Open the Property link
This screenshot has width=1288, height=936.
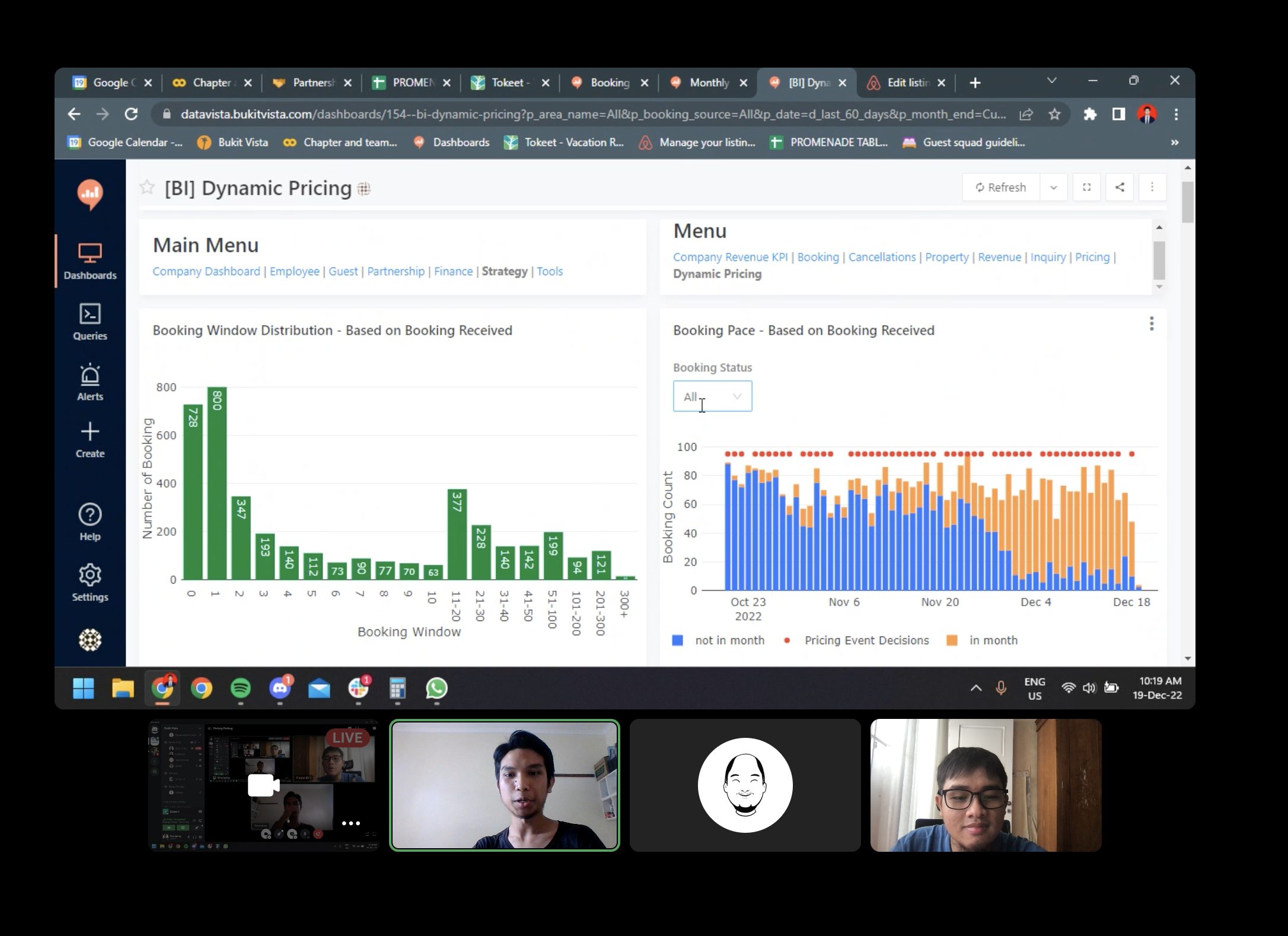coord(947,257)
